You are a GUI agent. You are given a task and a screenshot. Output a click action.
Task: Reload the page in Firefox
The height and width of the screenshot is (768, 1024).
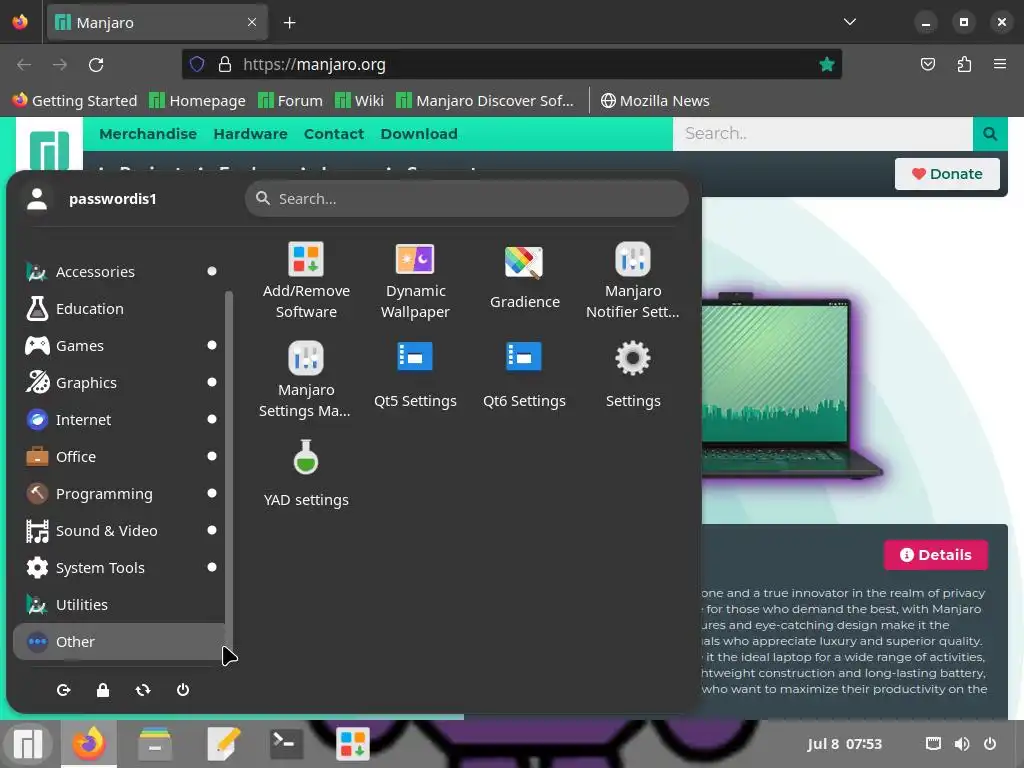[x=96, y=65]
